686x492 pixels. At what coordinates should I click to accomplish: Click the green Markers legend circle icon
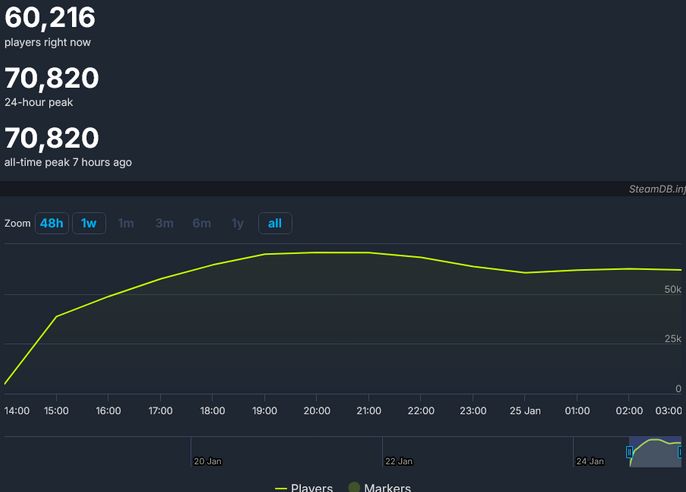[353, 488]
